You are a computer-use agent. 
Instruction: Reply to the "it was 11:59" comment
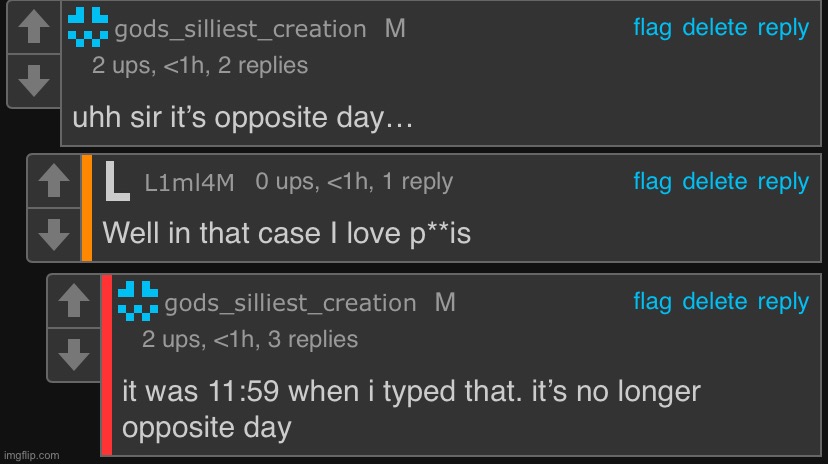tap(782, 302)
